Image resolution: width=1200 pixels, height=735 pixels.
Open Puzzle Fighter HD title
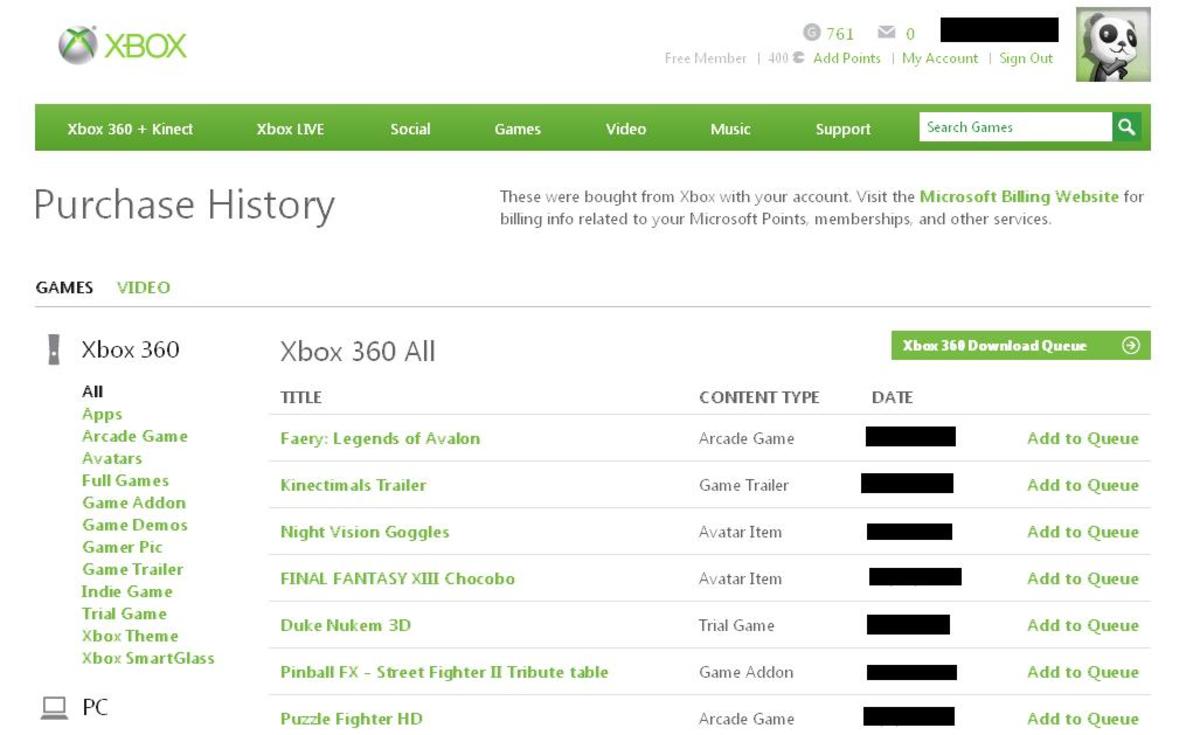tap(351, 718)
